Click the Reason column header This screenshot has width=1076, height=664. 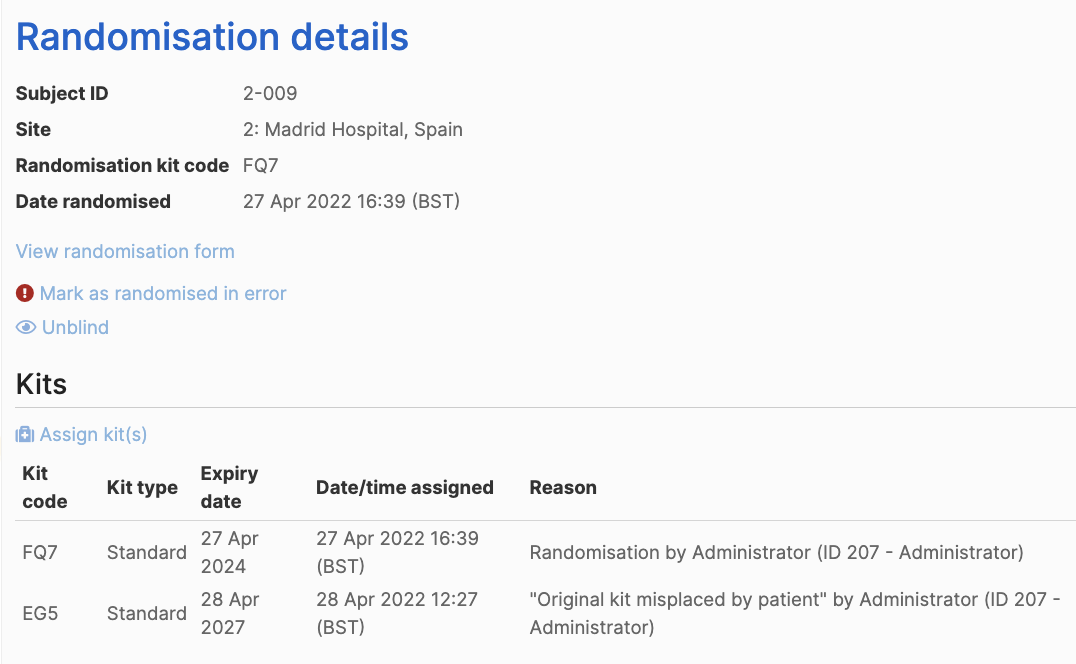click(563, 488)
